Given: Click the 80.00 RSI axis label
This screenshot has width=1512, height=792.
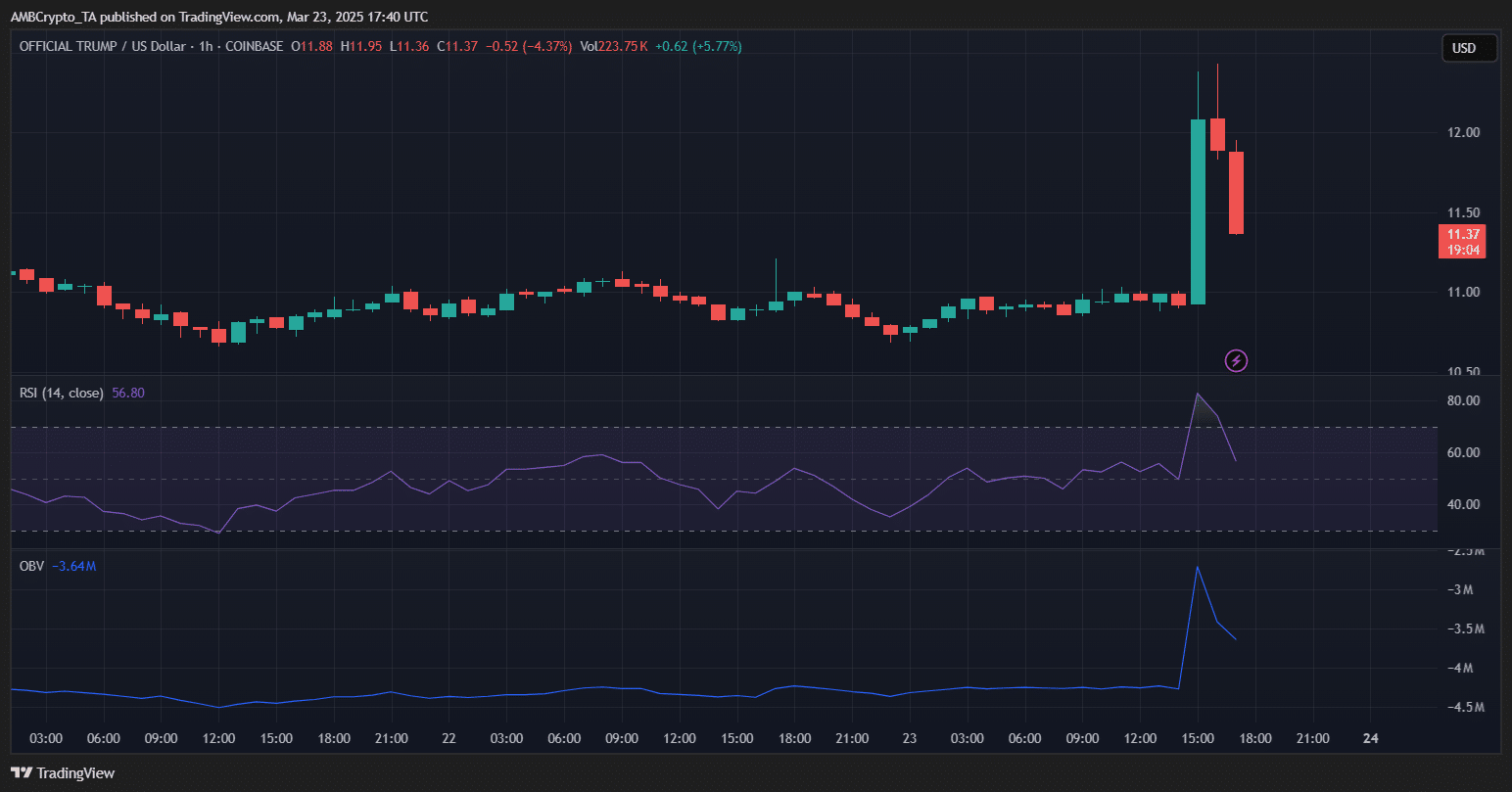Looking at the screenshot, I should pyautogui.click(x=1463, y=400).
